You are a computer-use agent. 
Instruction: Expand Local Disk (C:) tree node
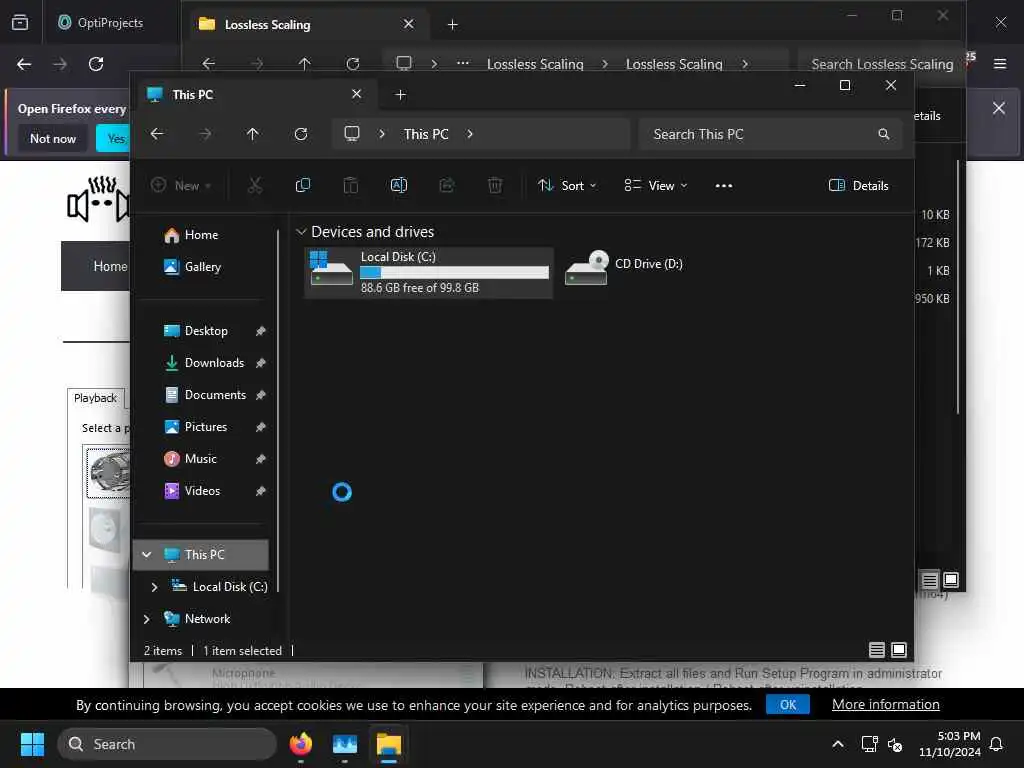click(x=154, y=587)
